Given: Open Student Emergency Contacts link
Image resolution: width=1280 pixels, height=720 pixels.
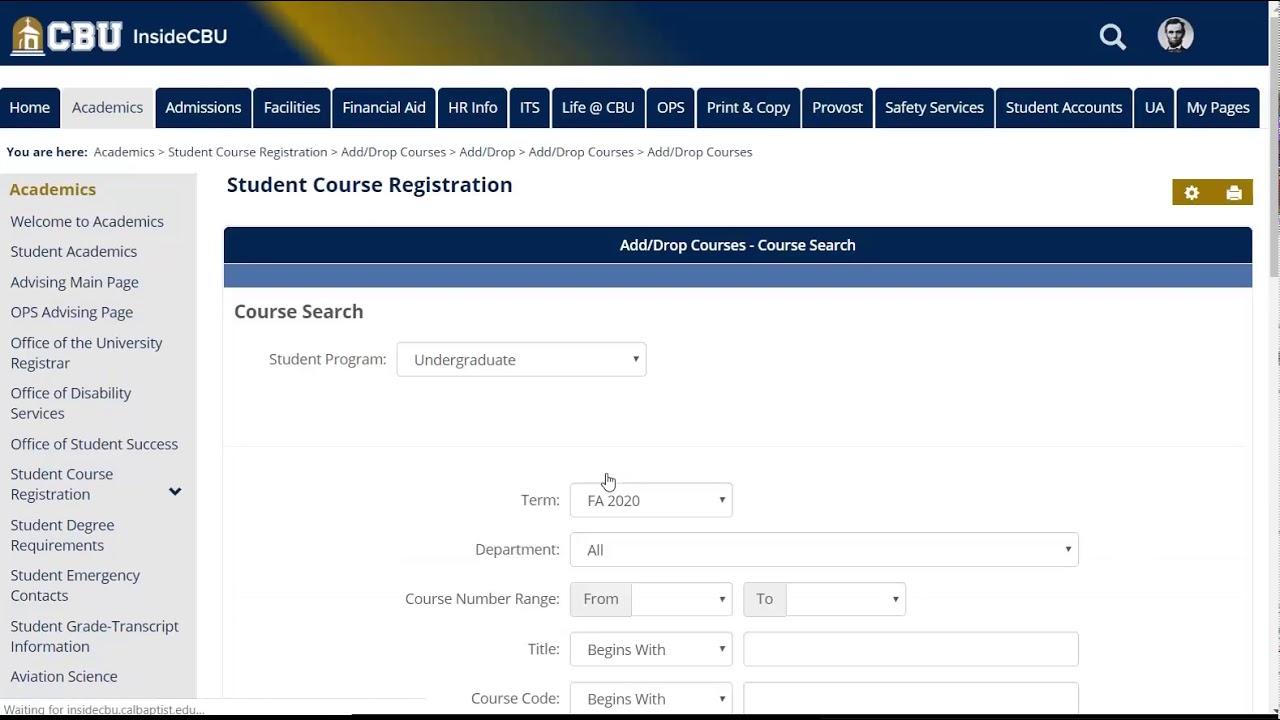Looking at the screenshot, I should tap(75, 585).
